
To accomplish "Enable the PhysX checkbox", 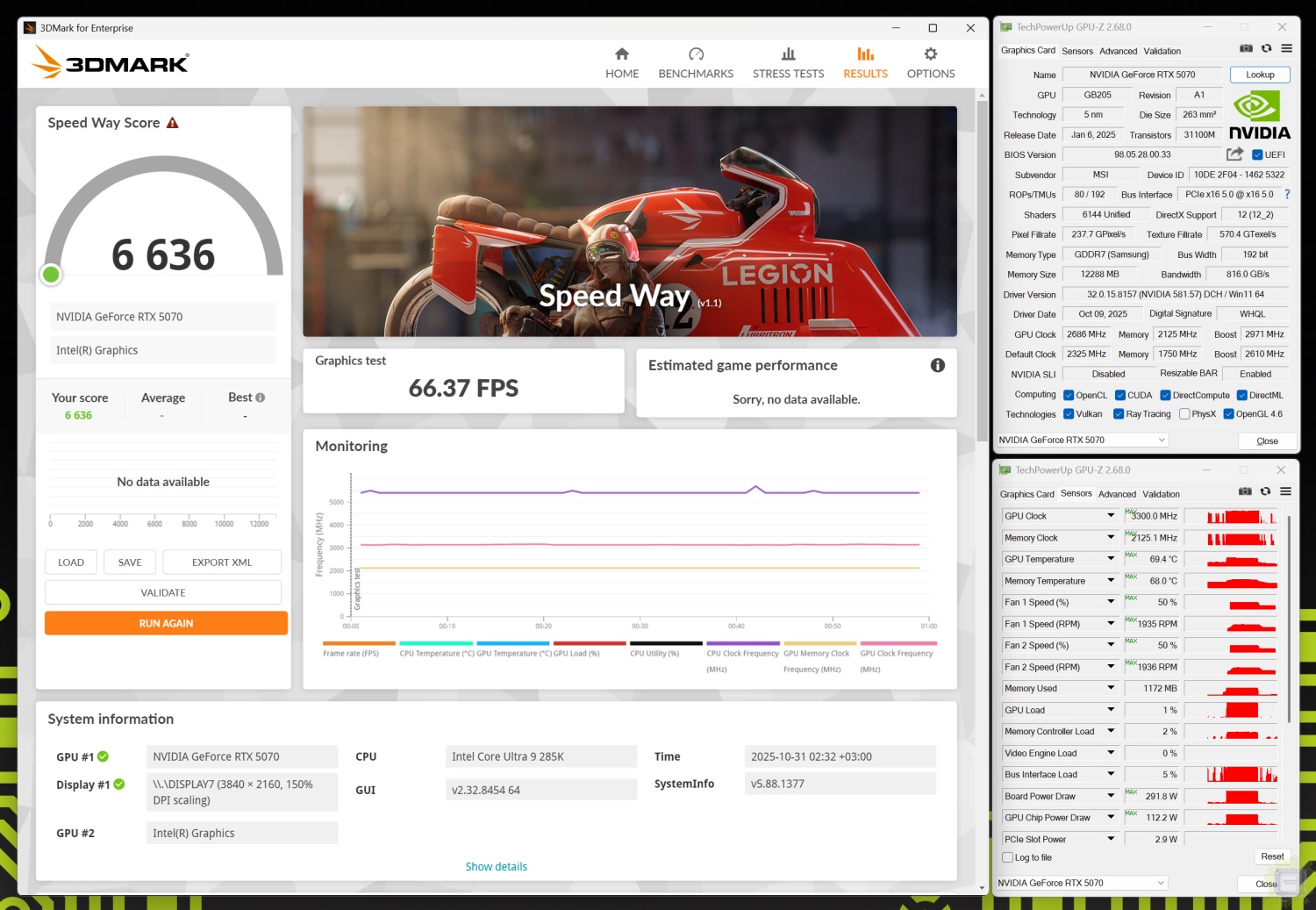I will click(x=1184, y=414).
